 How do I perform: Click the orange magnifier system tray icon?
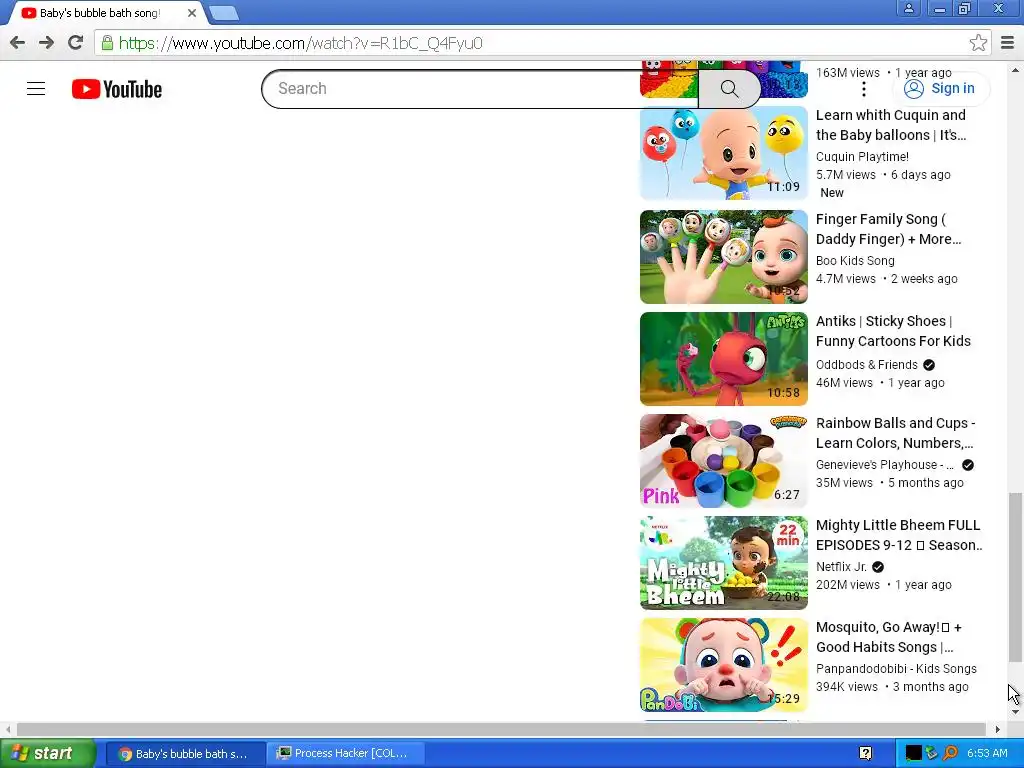pyautogui.click(x=950, y=754)
